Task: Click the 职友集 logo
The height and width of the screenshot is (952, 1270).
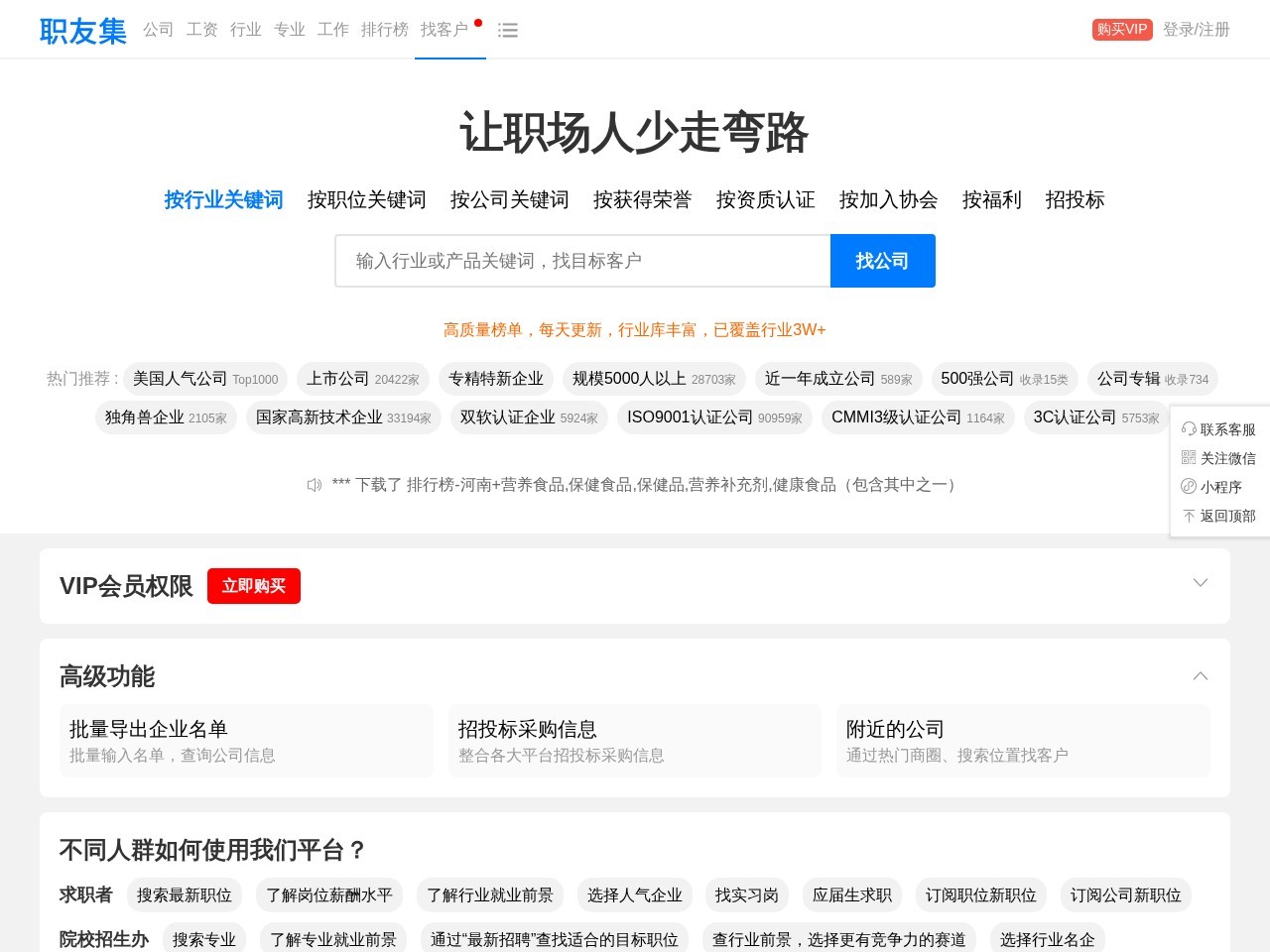Action: point(82,31)
